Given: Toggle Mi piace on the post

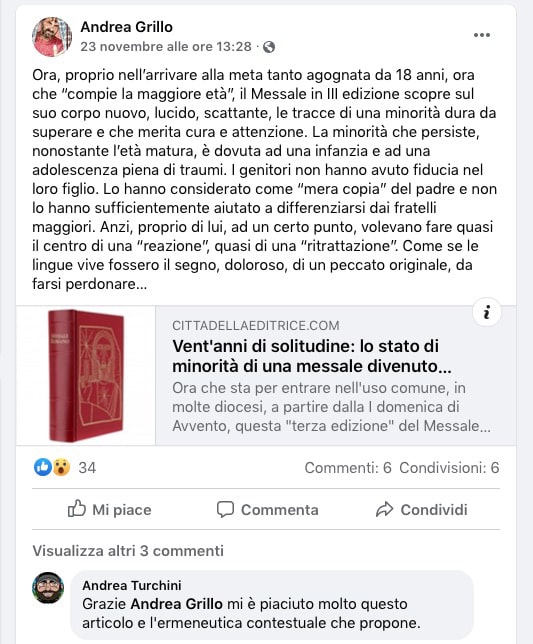Looking at the screenshot, I should tap(110, 509).
